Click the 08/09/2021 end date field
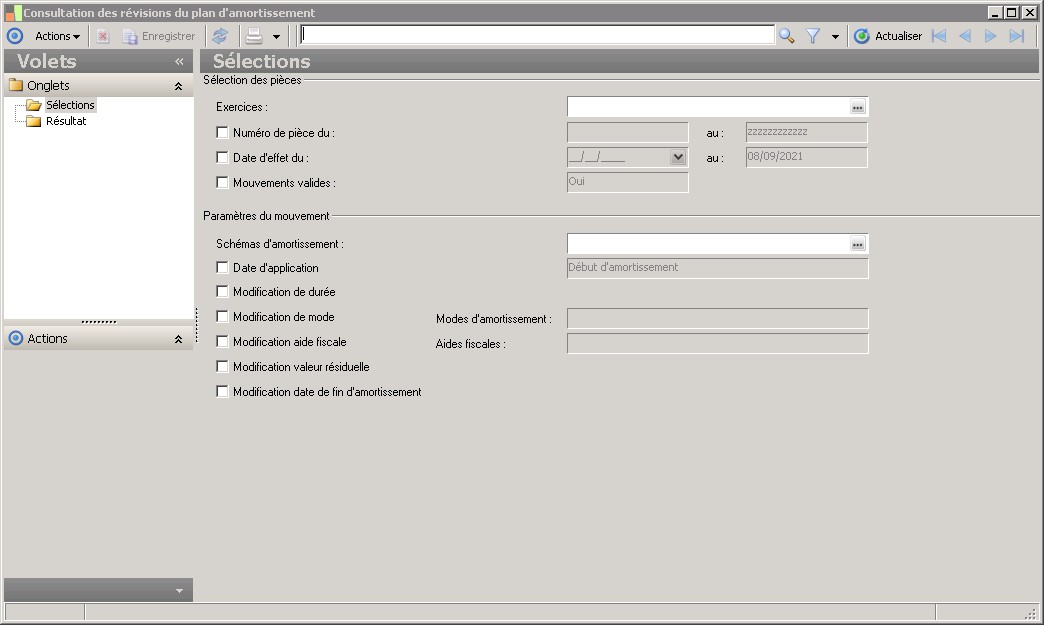 807,157
